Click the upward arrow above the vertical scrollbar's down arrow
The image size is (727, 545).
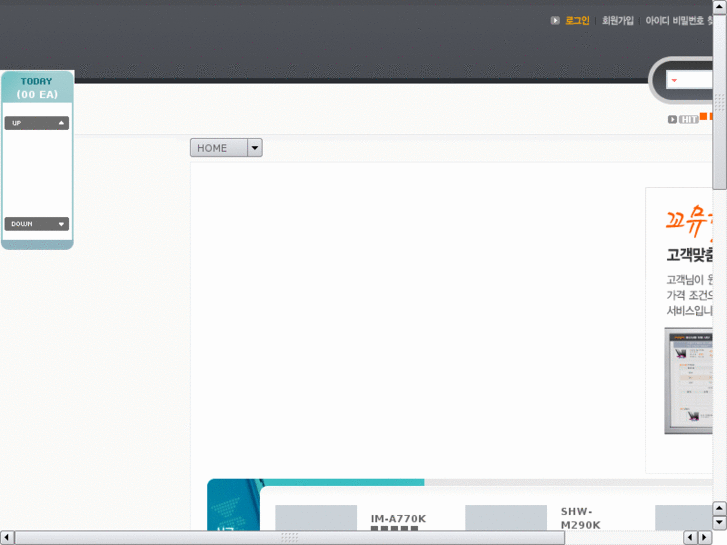(x=720, y=508)
